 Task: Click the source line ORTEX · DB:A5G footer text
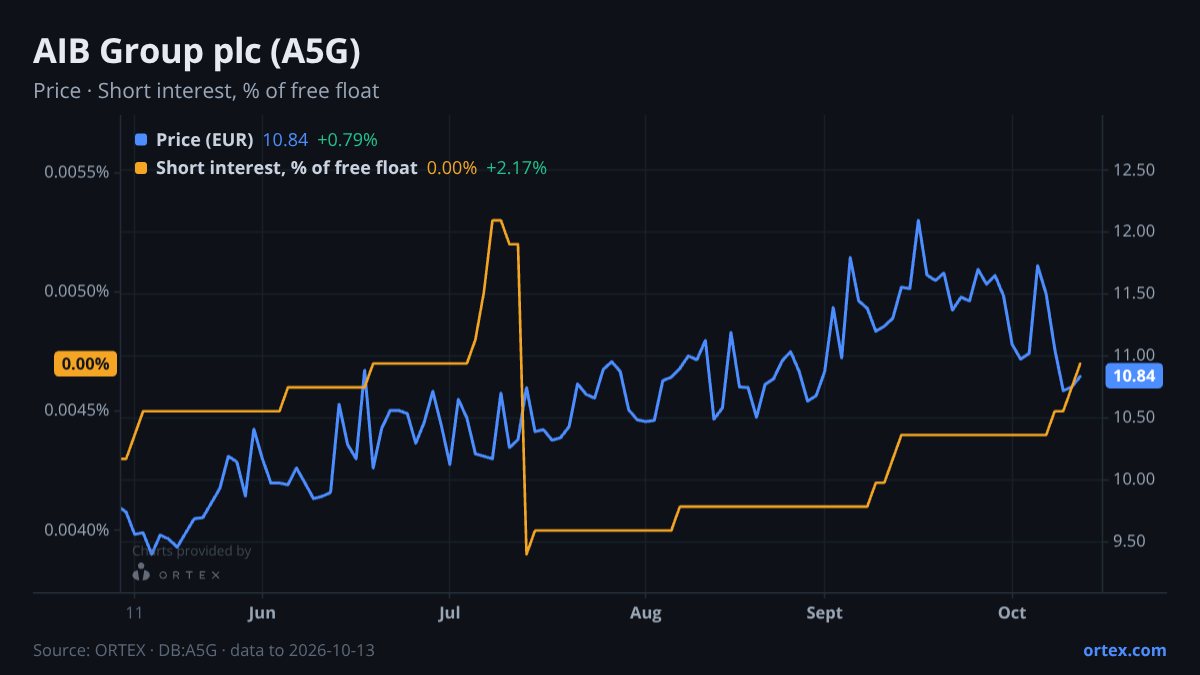[204, 650]
